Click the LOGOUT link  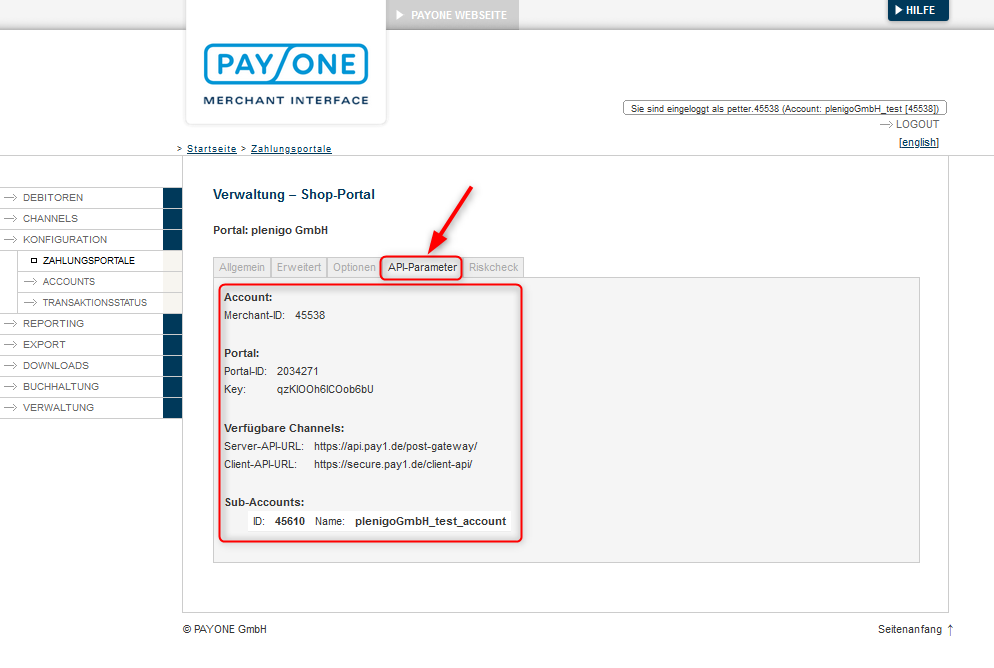pyautogui.click(x=917, y=124)
